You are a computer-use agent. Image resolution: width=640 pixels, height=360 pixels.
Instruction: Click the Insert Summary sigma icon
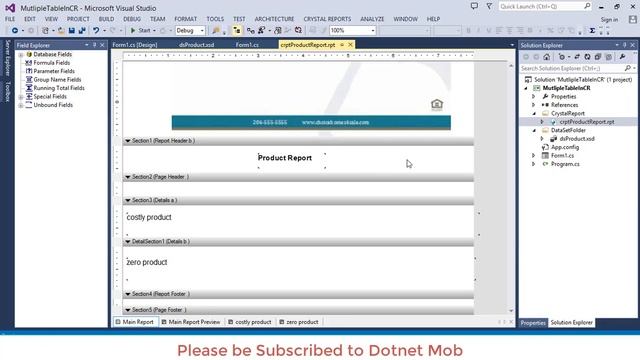click(592, 31)
